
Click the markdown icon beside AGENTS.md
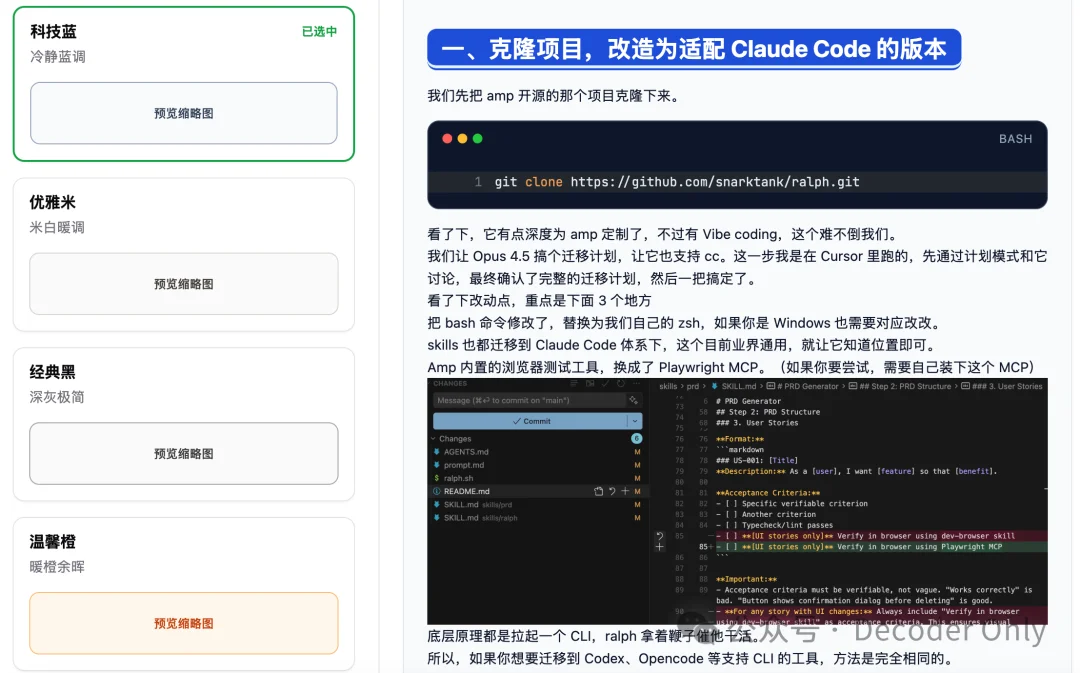[x=437, y=452]
